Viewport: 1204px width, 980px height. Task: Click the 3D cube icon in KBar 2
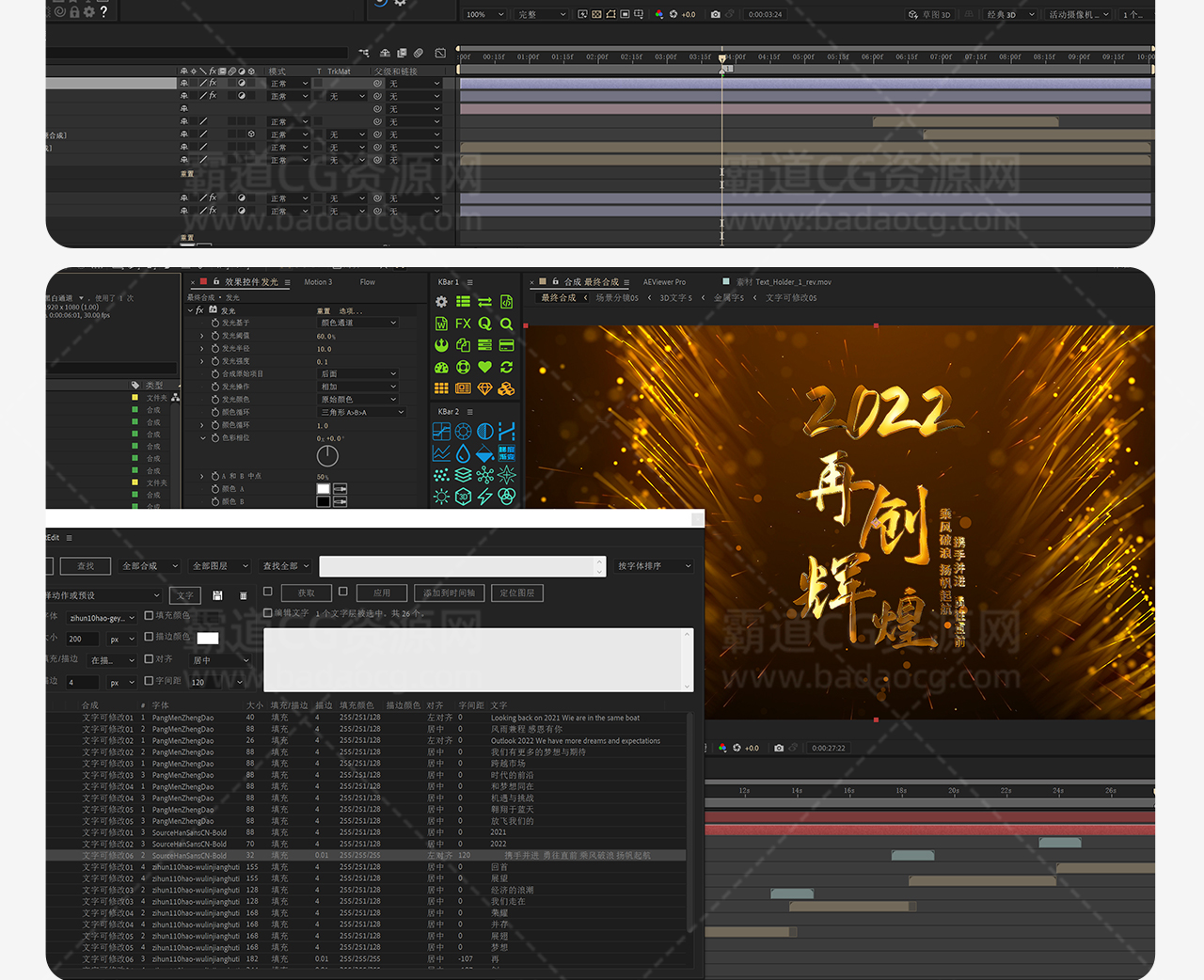click(x=463, y=497)
